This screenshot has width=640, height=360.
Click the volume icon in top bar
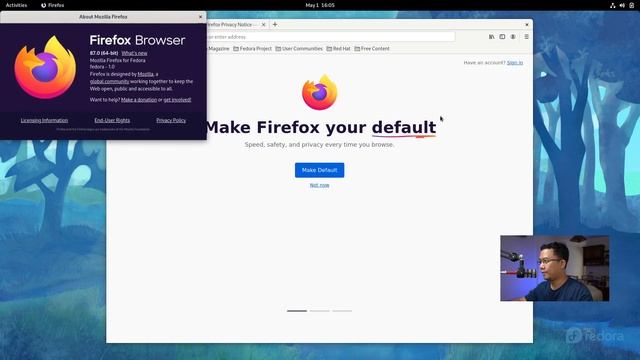pos(622,5)
